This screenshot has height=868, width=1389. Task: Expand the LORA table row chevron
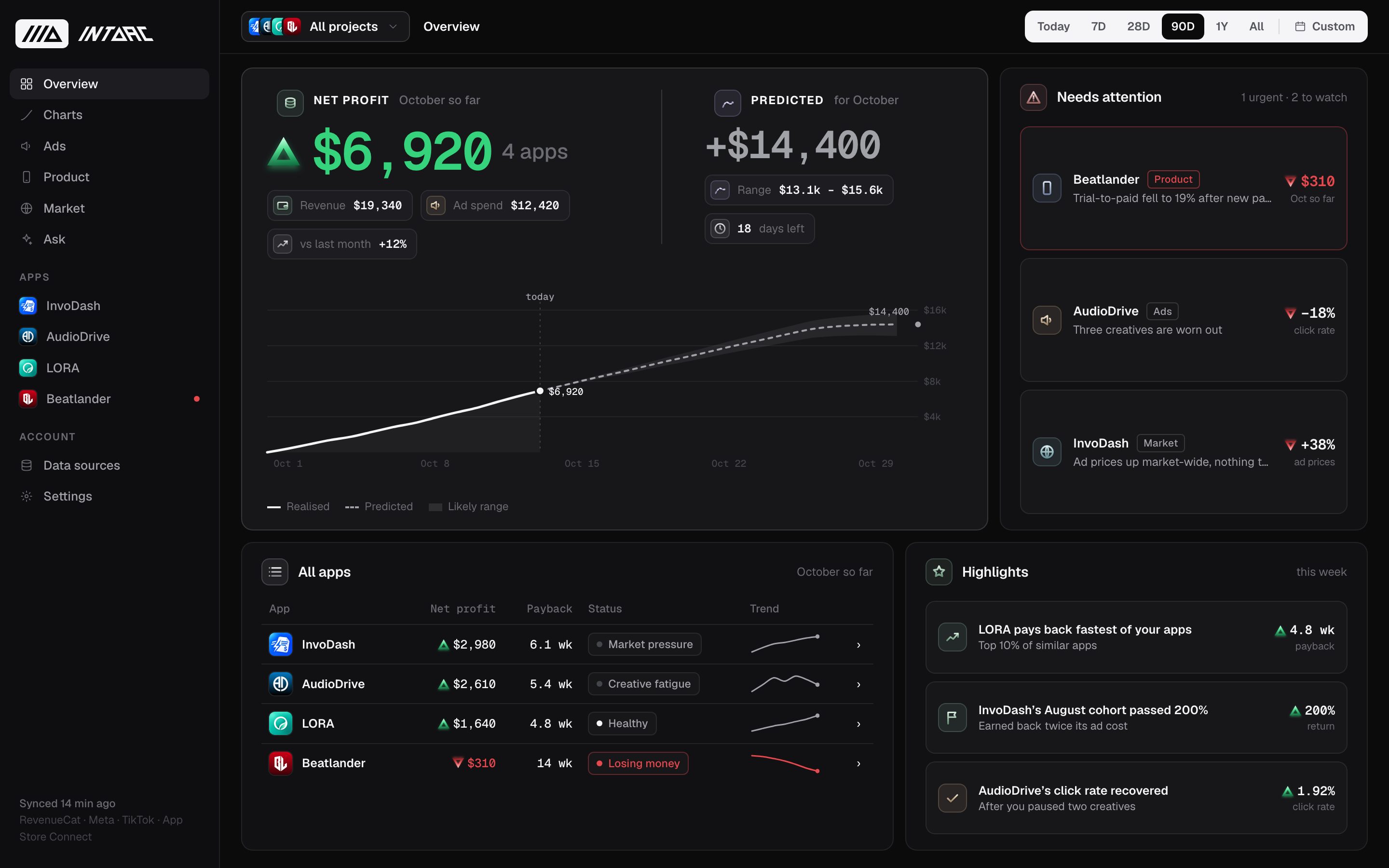(x=858, y=724)
